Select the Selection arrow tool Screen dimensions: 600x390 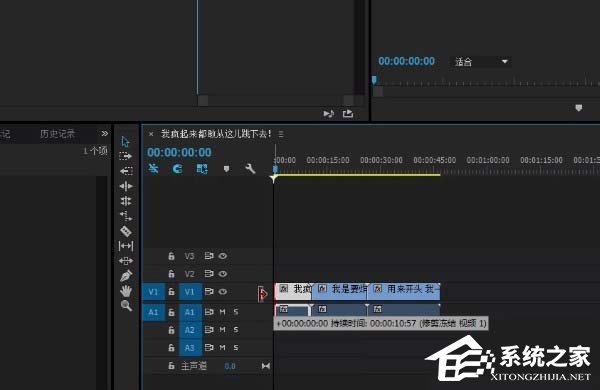(x=126, y=141)
